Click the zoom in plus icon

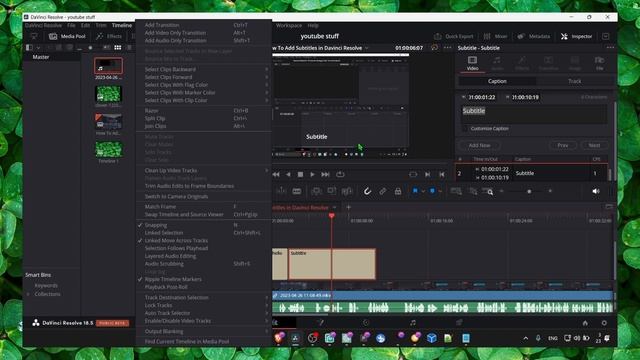[550, 191]
